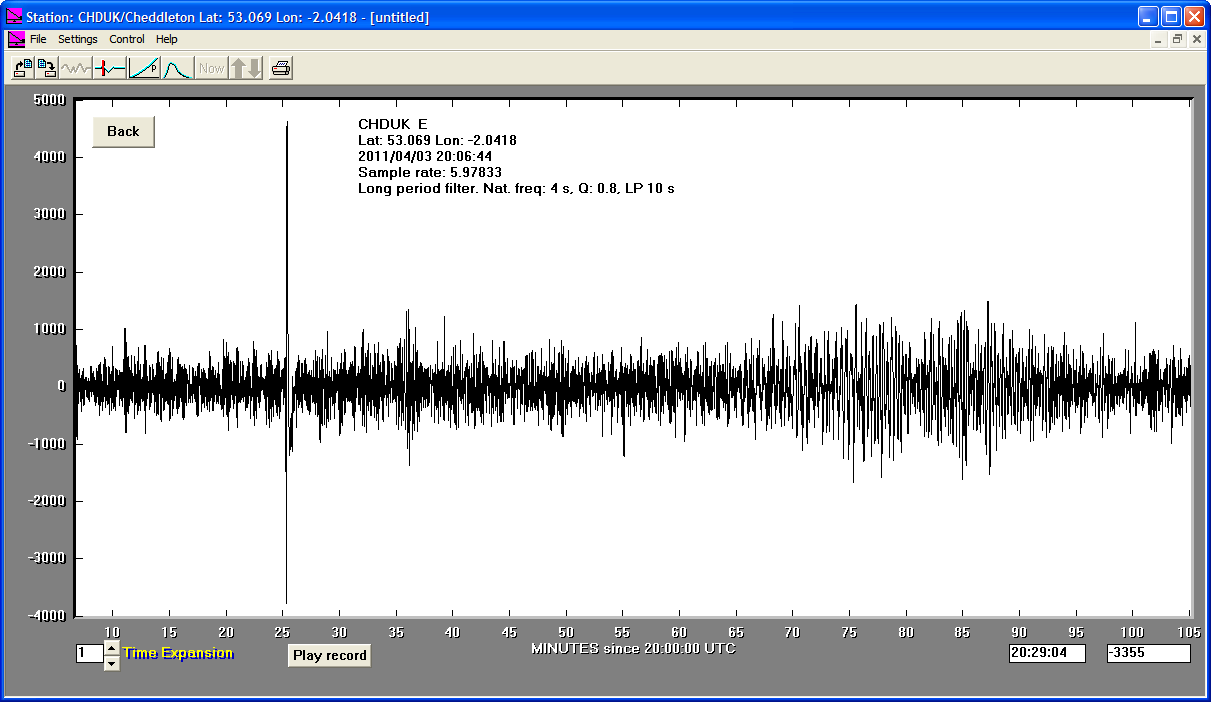Click the Back button
This screenshot has width=1211, height=702.
(x=123, y=132)
